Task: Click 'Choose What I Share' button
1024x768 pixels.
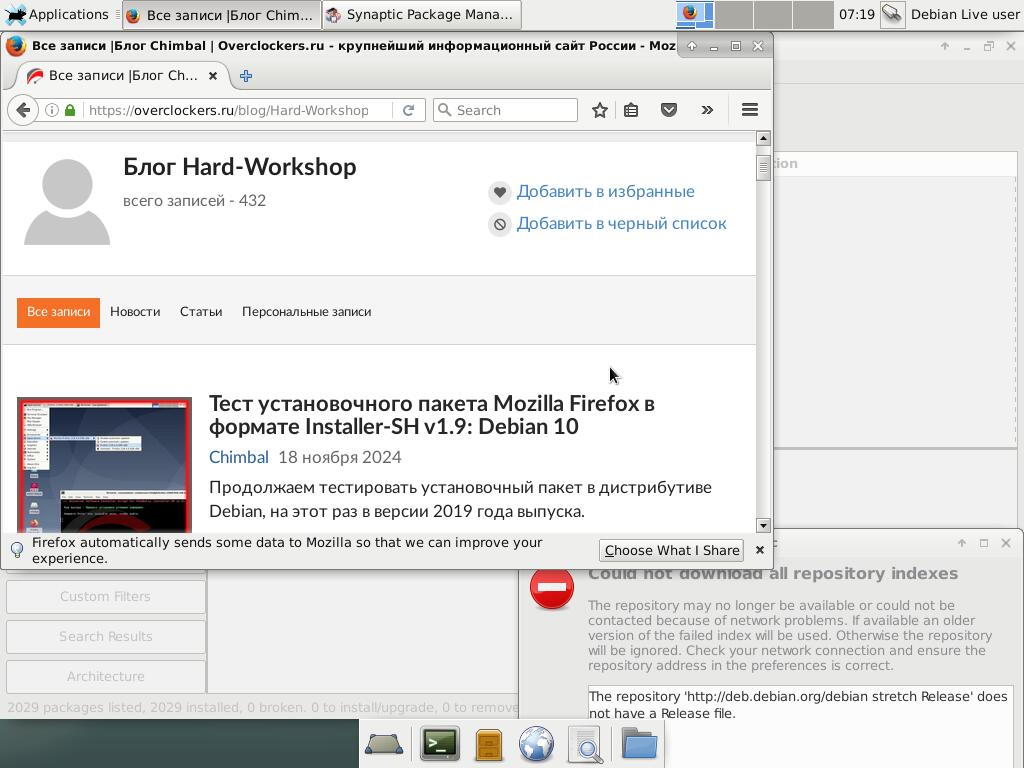Action: 671,551
